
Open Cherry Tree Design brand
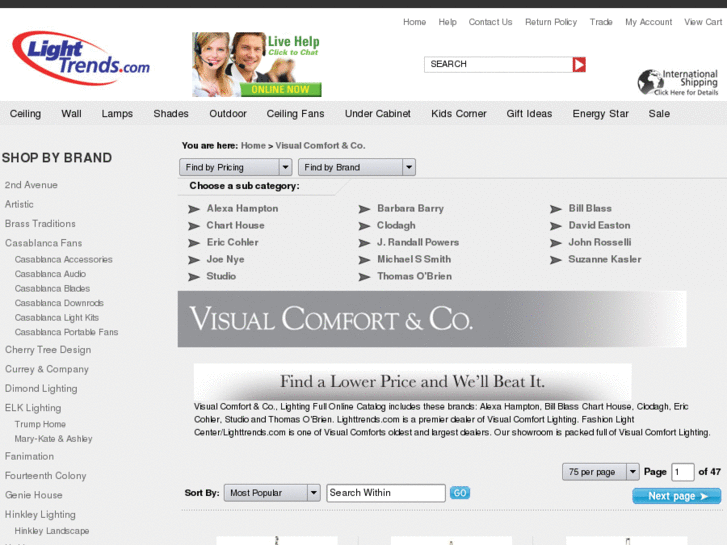48,350
